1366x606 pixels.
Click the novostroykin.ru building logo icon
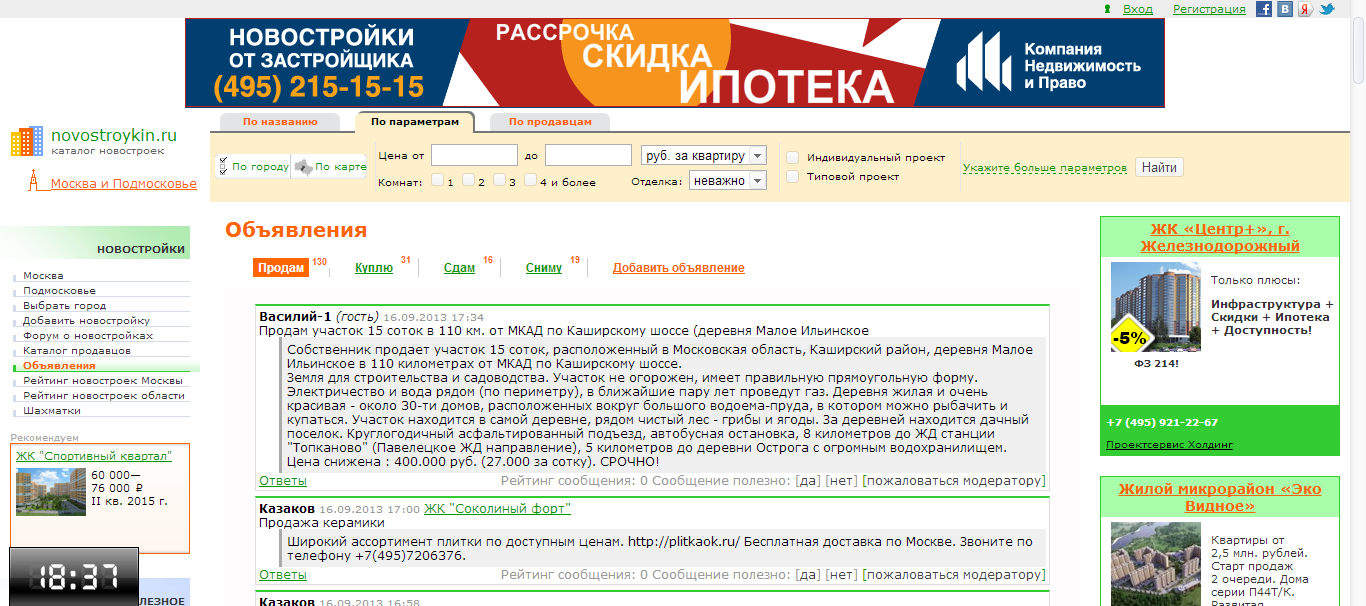pyautogui.click(x=27, y=141)
